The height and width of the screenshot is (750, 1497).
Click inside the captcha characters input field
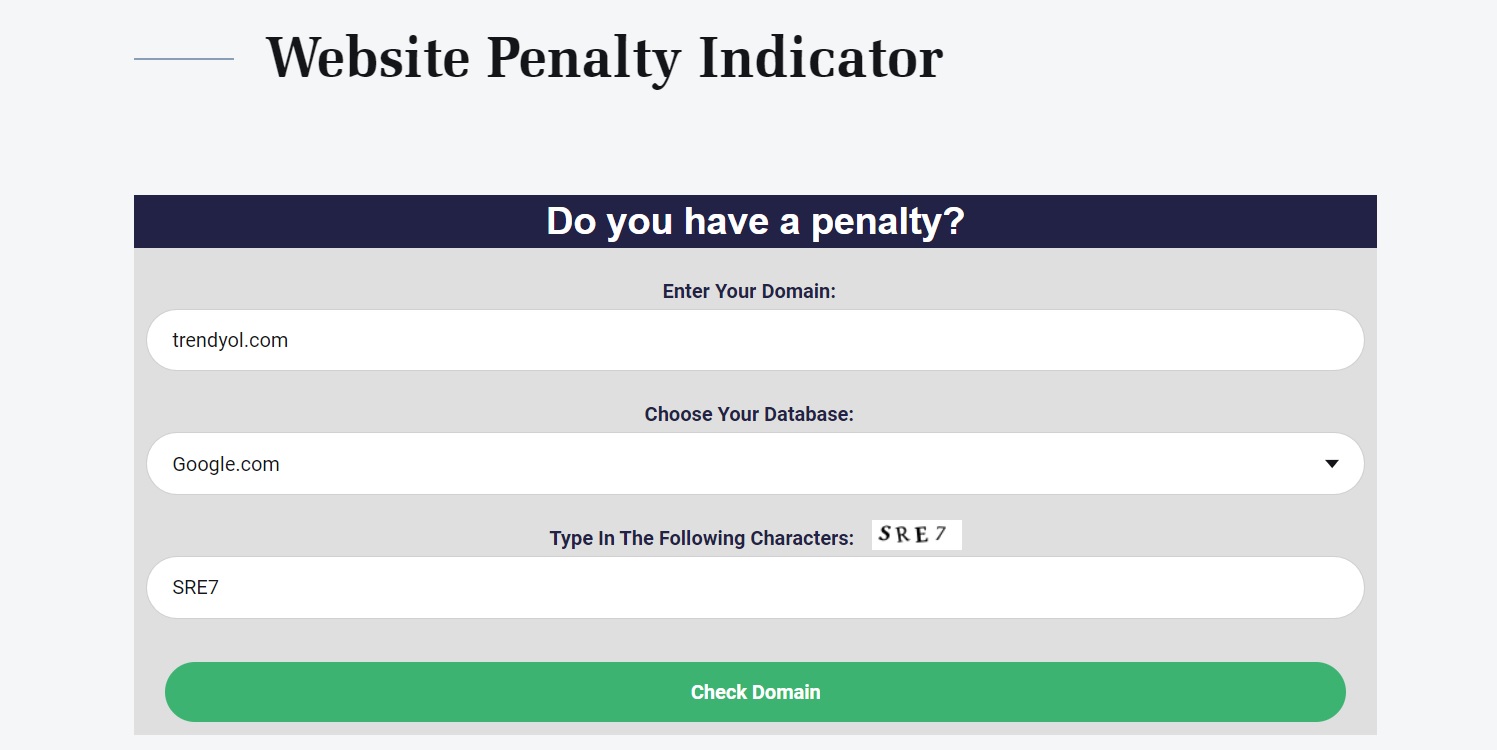click(755, 587)
